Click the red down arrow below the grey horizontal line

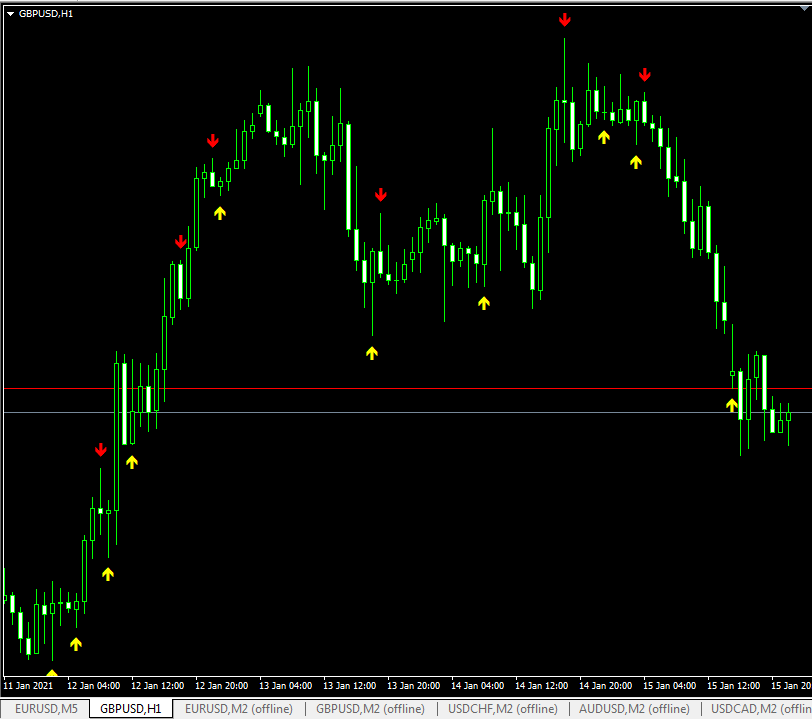pos(101,450)
